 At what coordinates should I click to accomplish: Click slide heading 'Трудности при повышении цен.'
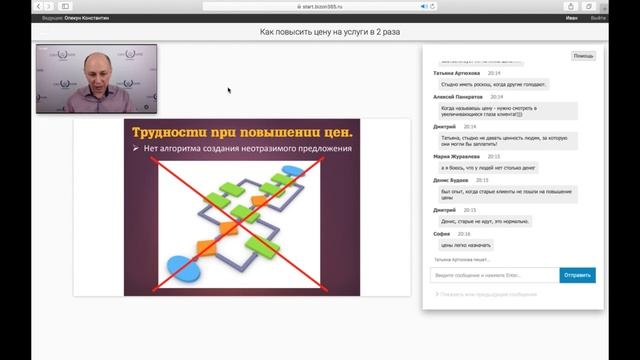242,132
